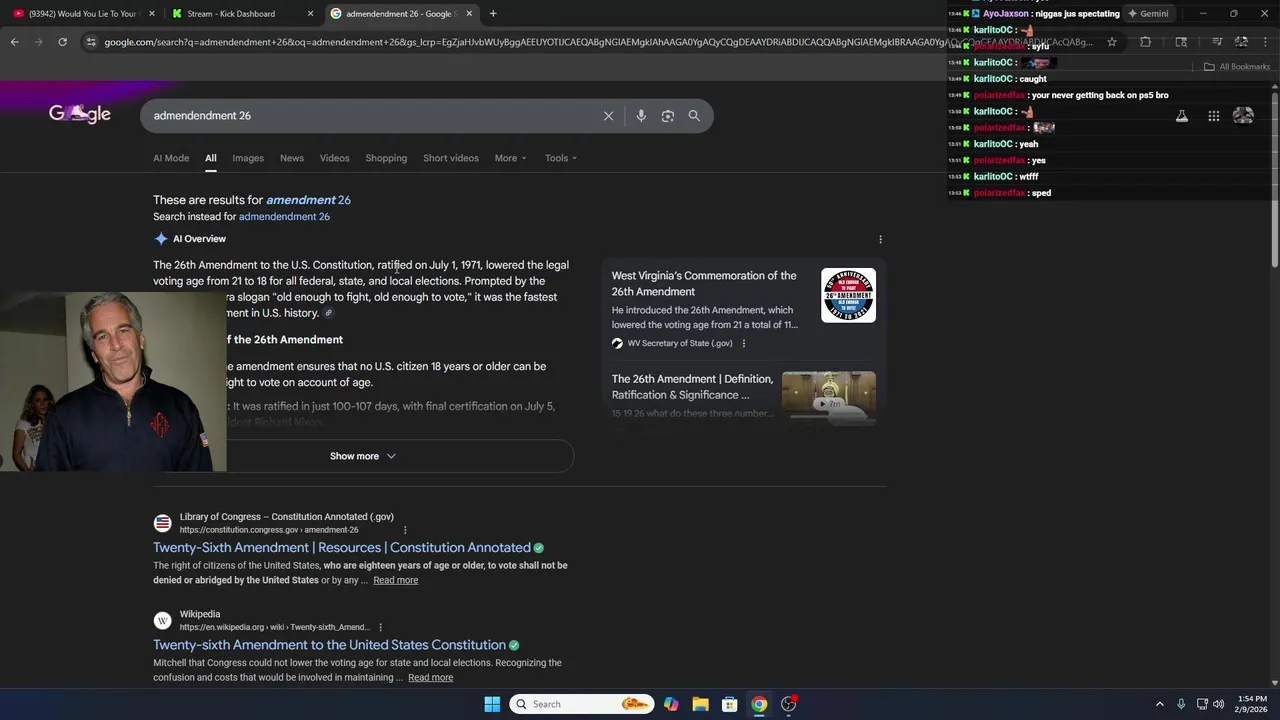Clear the search box with X

click(608, 116)
